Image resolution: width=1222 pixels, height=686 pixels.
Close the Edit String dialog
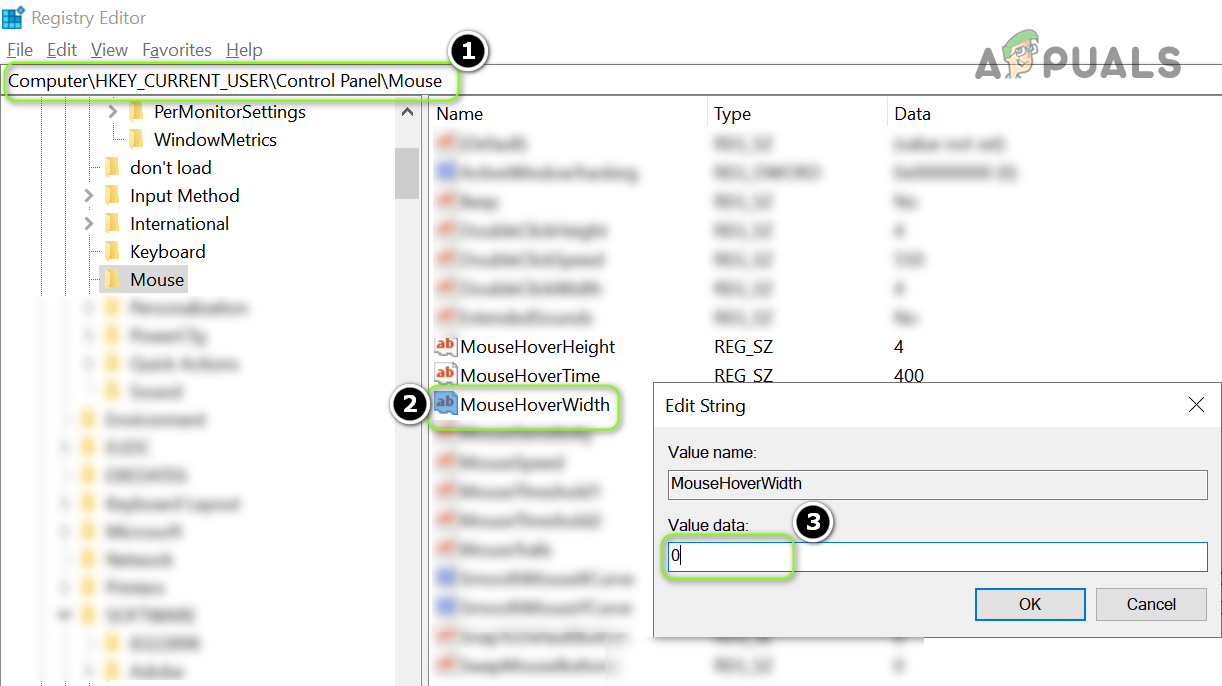click(1196, 405)
